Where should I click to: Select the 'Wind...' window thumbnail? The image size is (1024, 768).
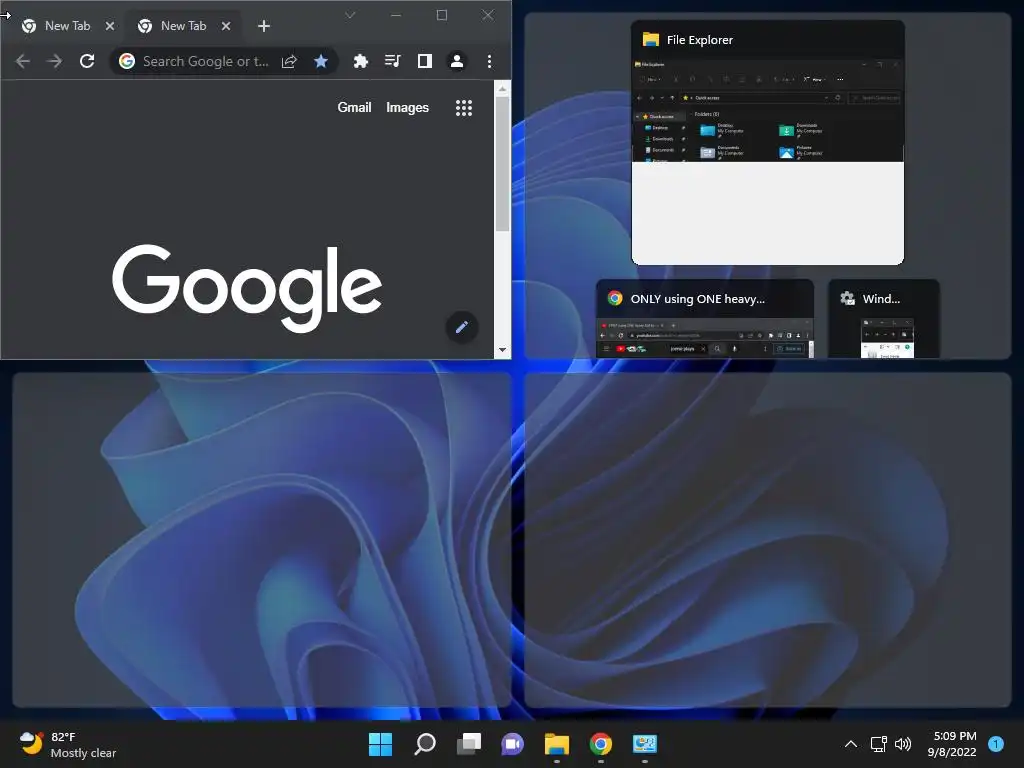884,319
